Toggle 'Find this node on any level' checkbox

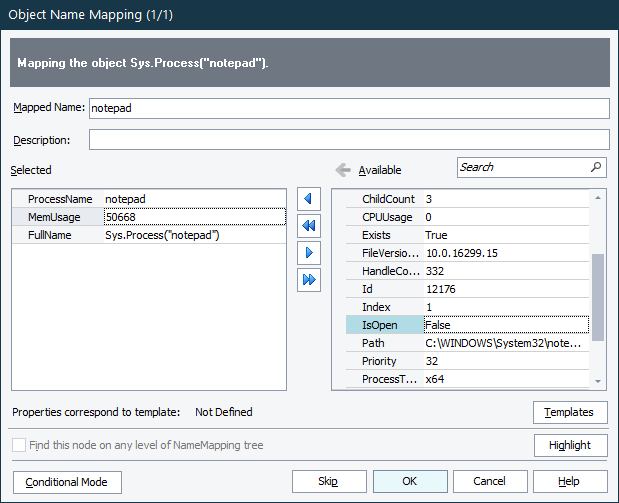click(x=20, y=445)
